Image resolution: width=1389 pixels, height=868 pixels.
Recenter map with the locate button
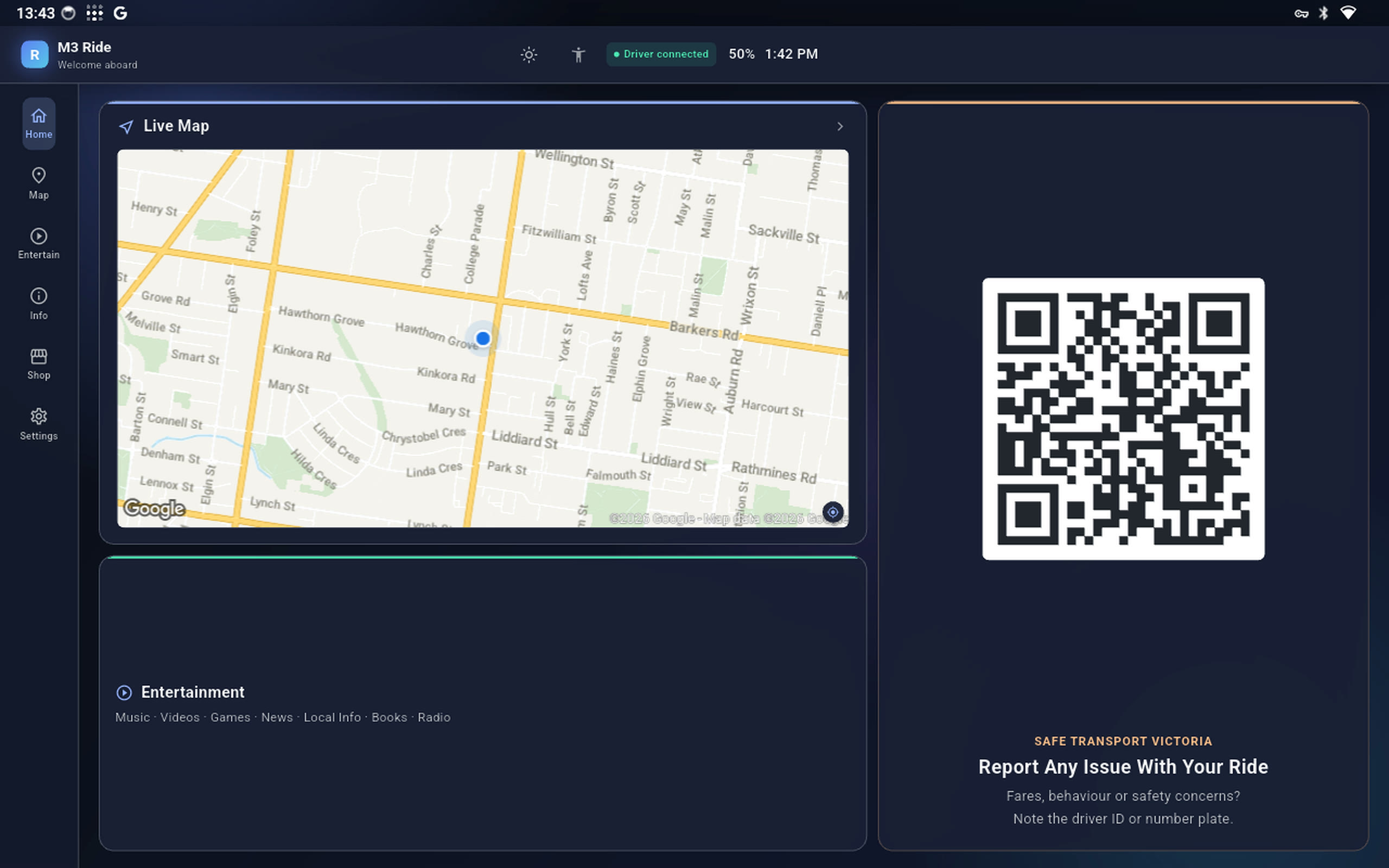pos(832,512)
